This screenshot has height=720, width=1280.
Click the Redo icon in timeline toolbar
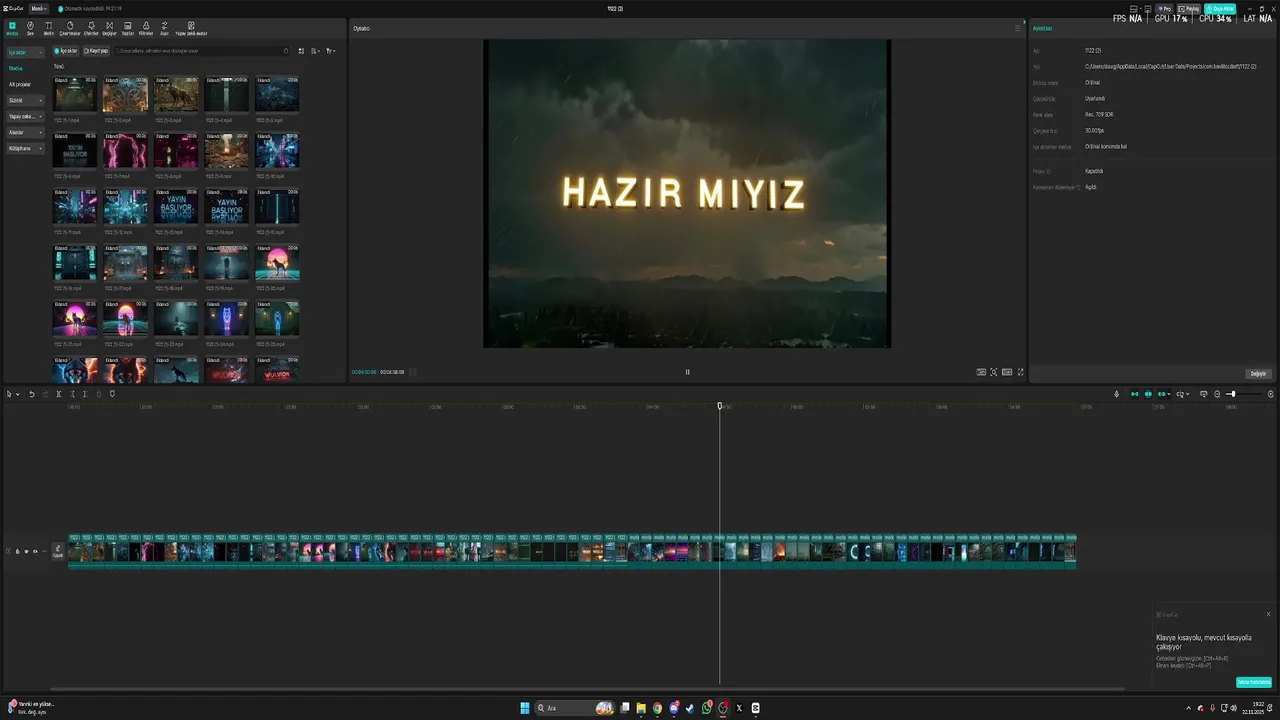(44, 394)
